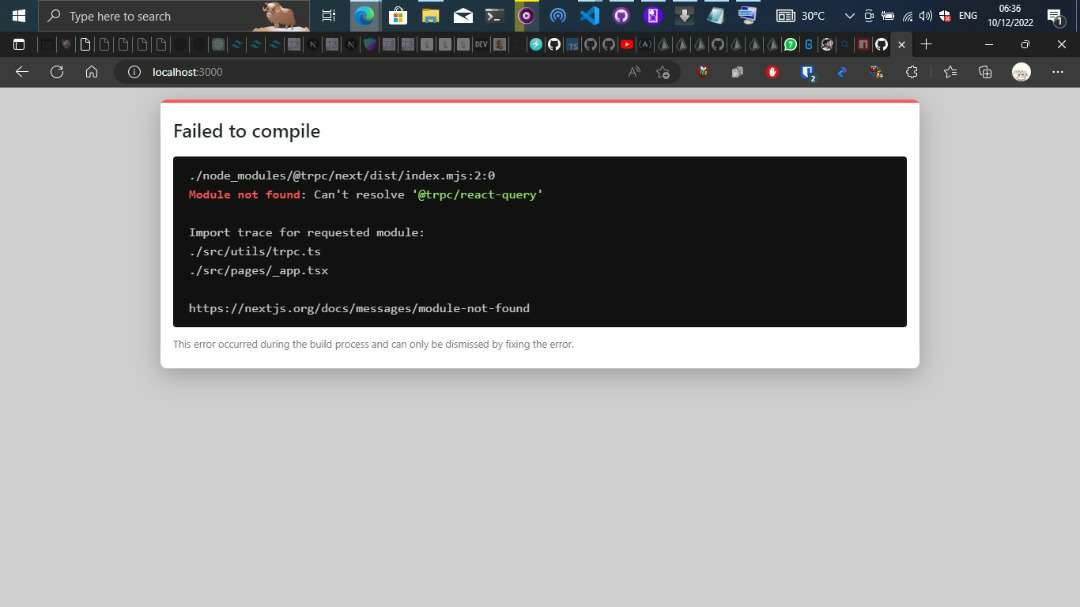Select the ./node_modules/@trpc/next/dist/index.mjs:2:0 line
1080x607 pixels.
click(342, 176)
